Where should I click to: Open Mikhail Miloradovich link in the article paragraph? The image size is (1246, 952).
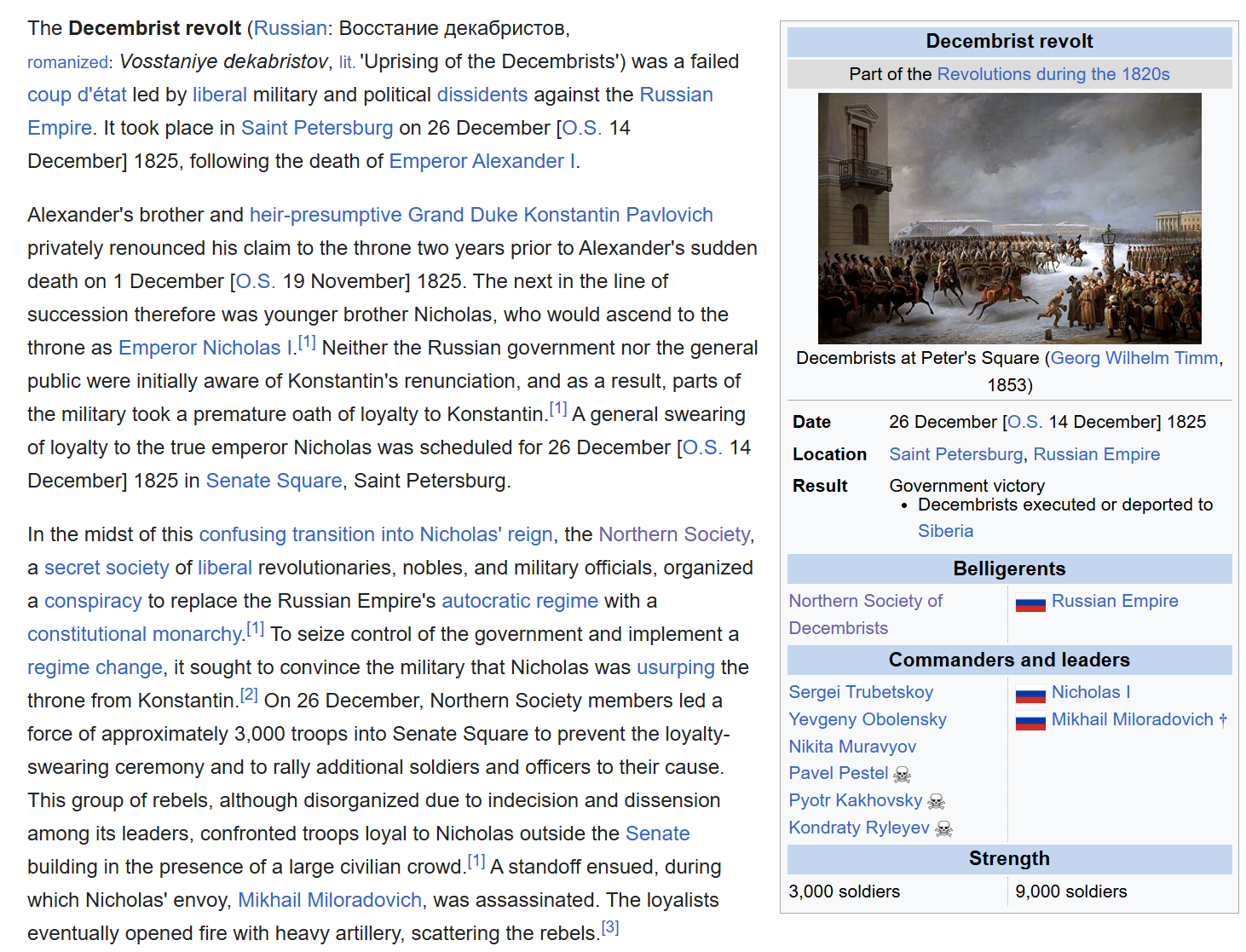(x=330, y=900)
